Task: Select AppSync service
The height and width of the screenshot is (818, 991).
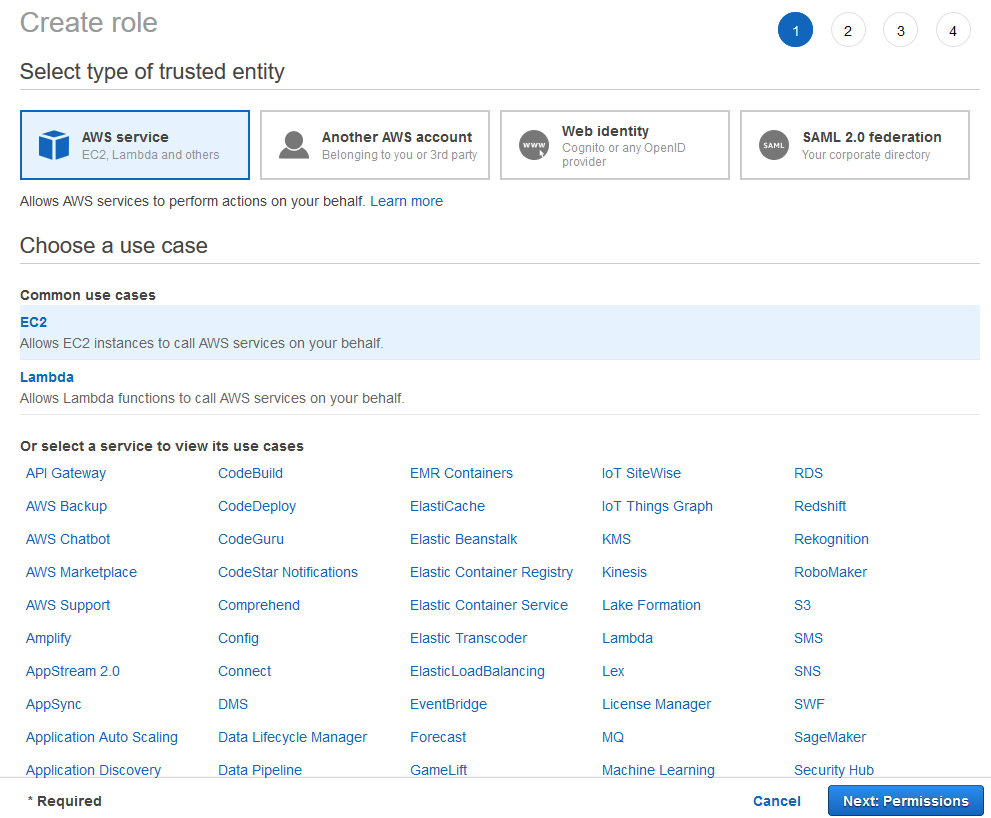Action: 54,704
